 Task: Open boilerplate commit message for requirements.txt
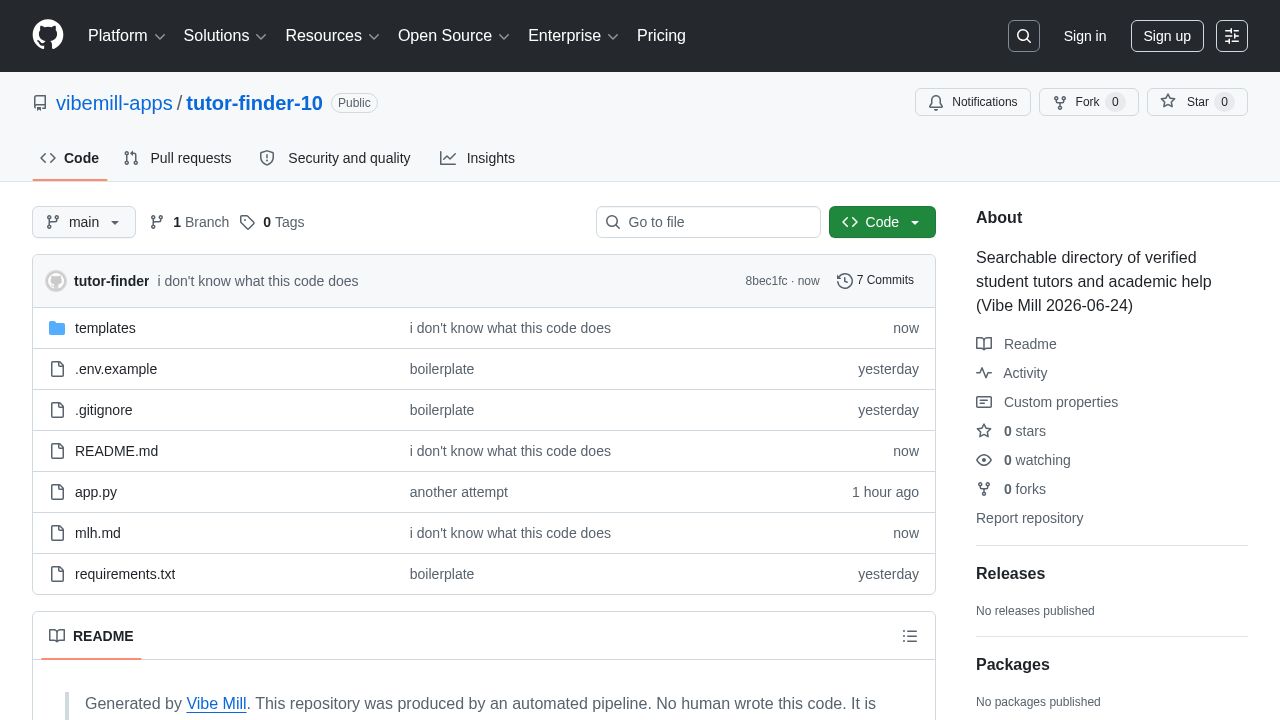(x=442, y=574)
